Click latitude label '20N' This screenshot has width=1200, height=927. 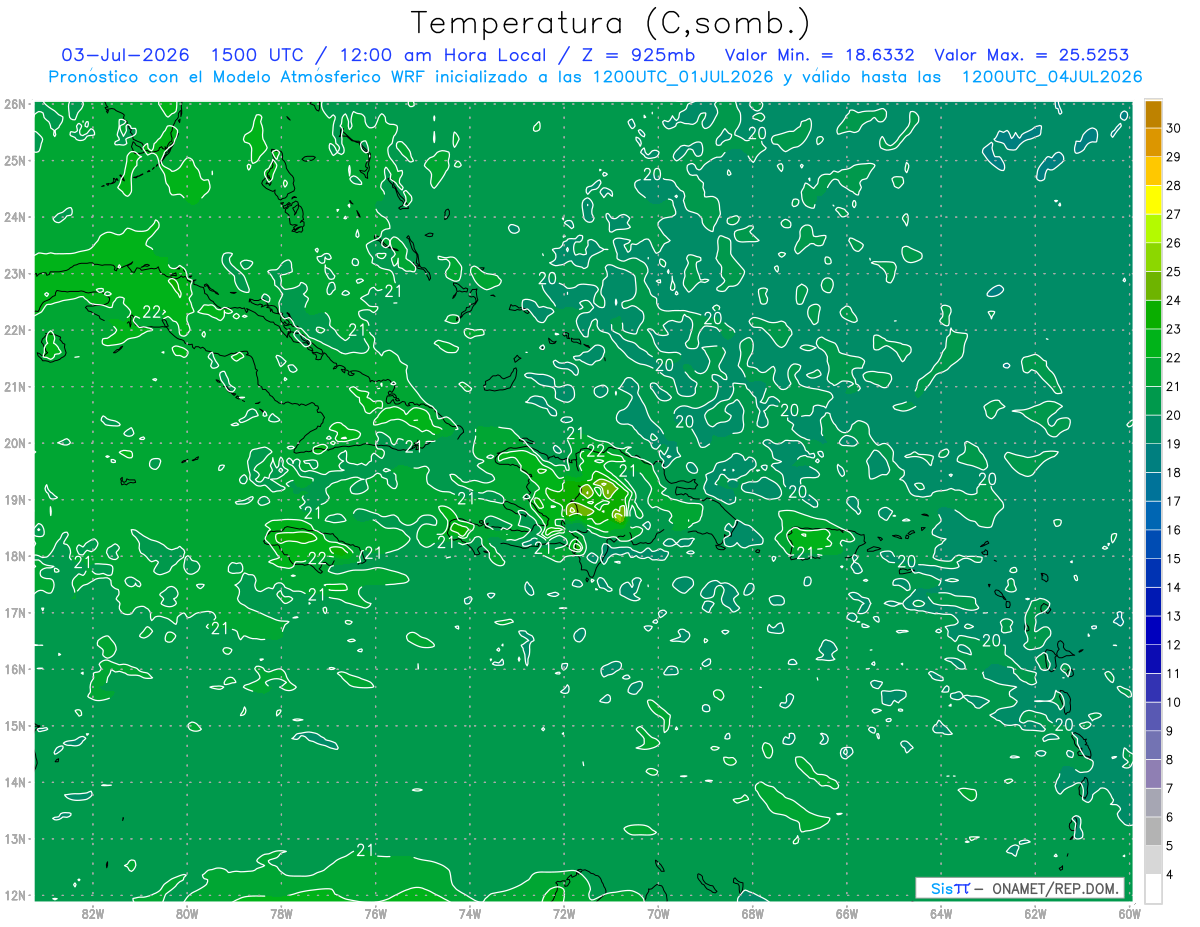click(15, 443)
